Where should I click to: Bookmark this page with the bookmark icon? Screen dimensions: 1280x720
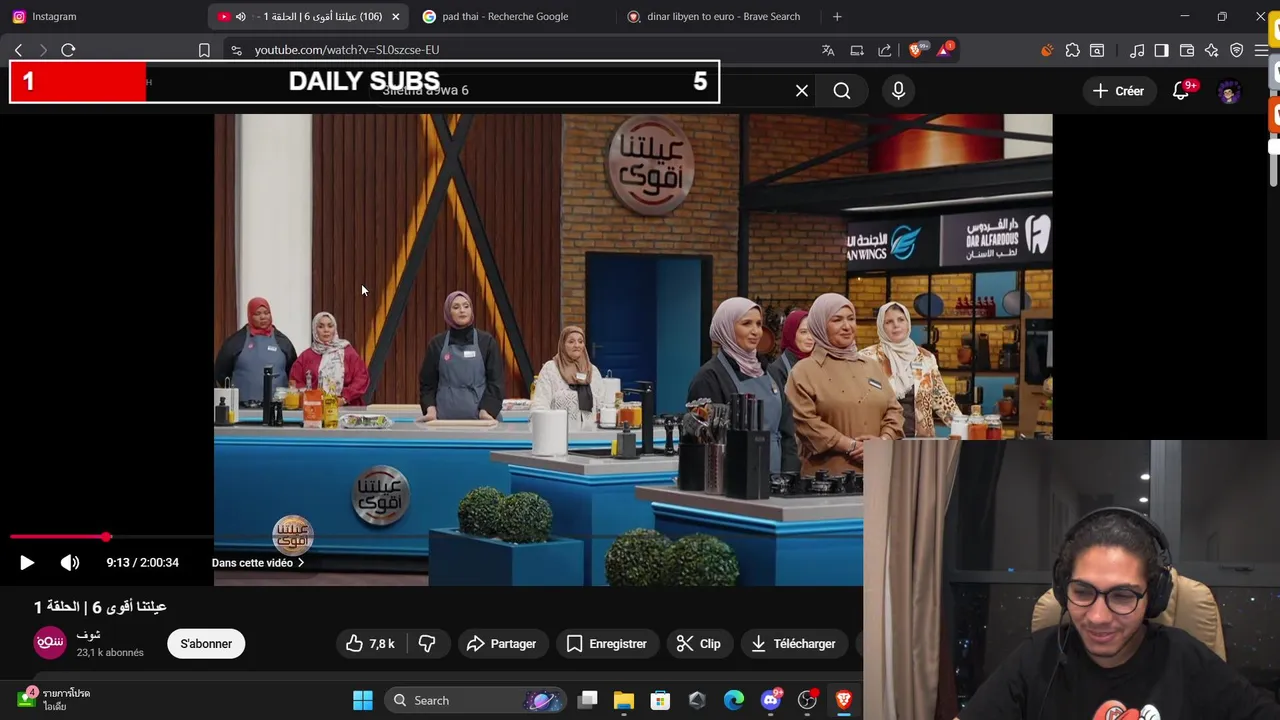[204, 50]
